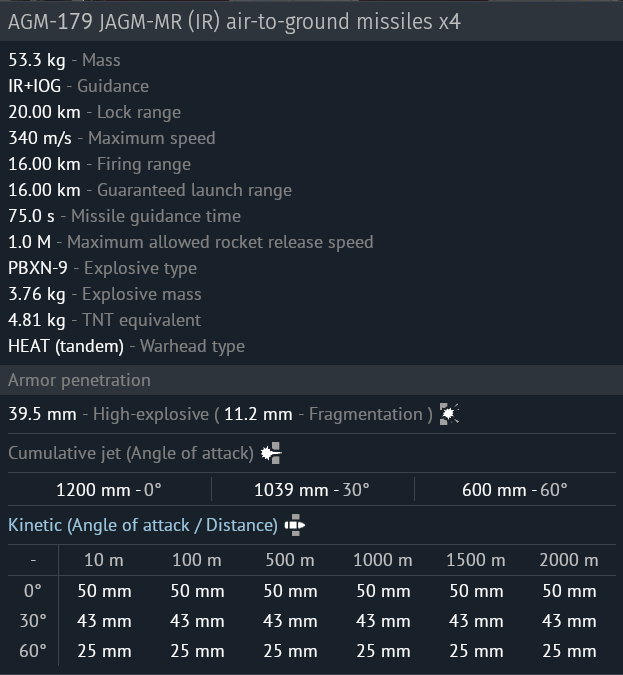Click the 50 mm cell under 1000 m
This screenshot has width=623, height=675.
click(x=383, y=591)
